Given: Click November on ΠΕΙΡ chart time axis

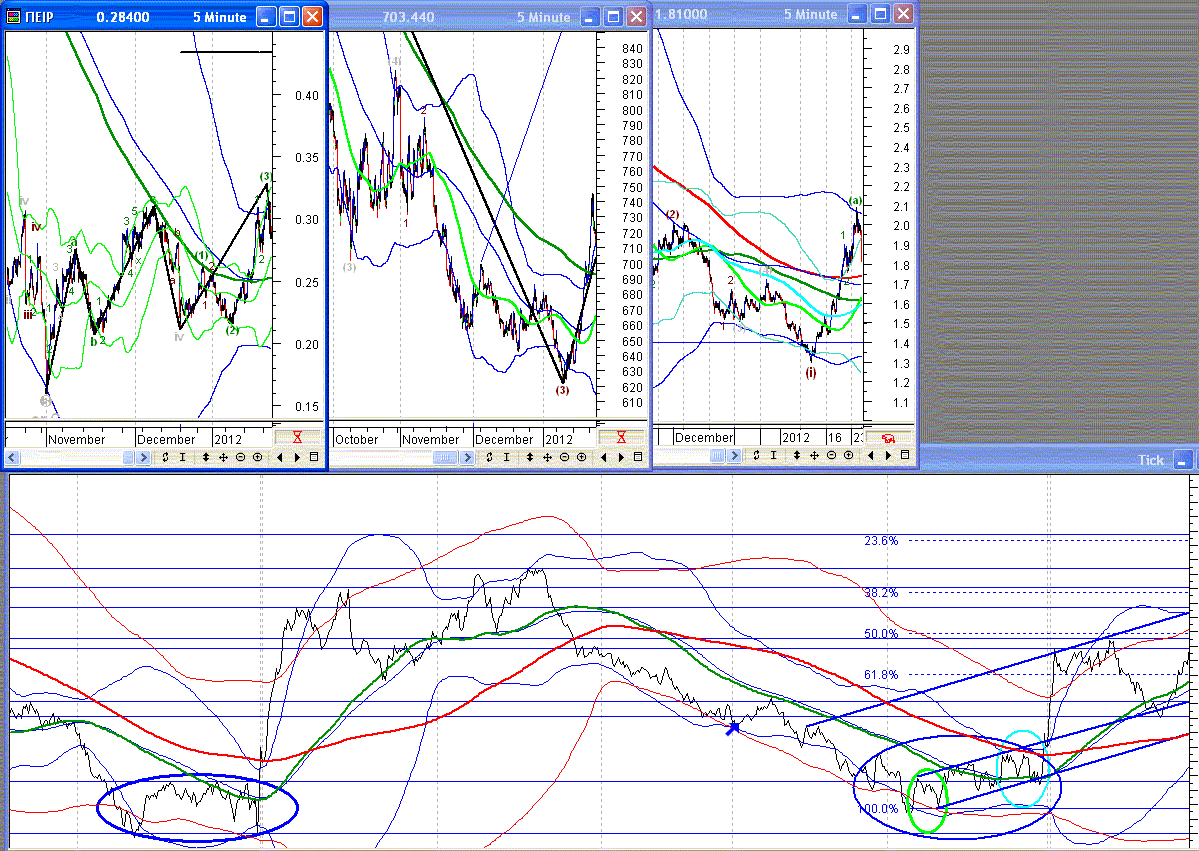Looking at the screenshot, I should [76, 440].
